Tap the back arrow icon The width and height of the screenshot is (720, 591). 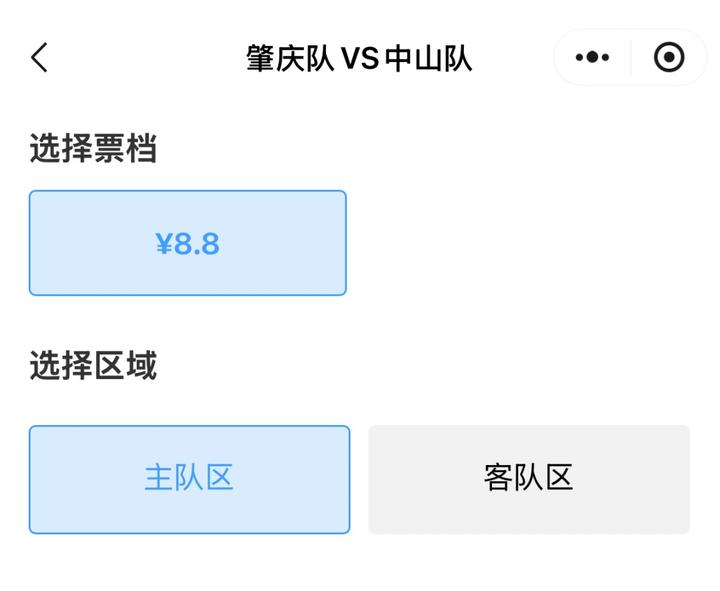(x=40, y=58)
